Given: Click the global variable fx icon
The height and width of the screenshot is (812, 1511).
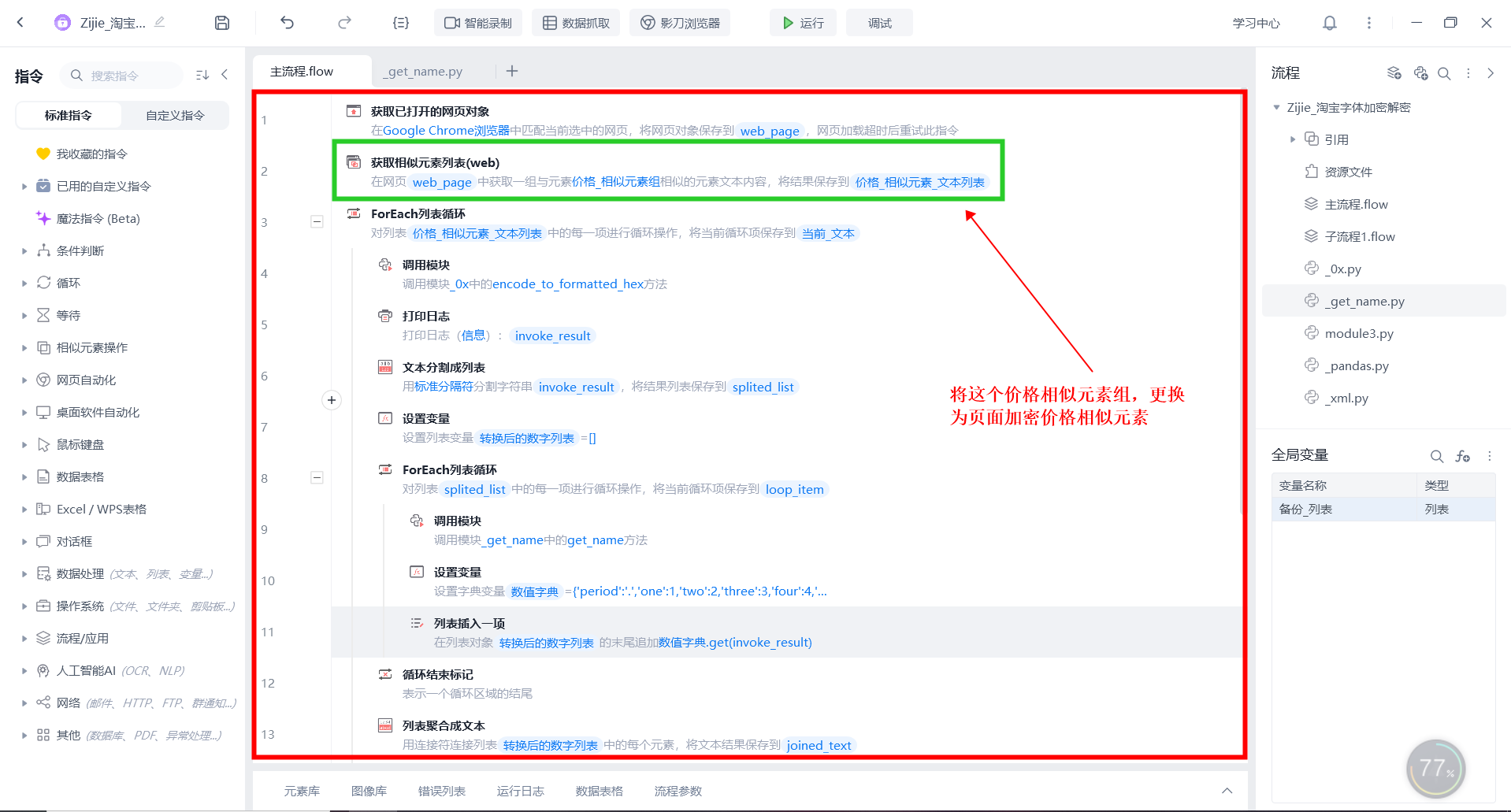Looking at the screenshot, I should coord(1463,456).
